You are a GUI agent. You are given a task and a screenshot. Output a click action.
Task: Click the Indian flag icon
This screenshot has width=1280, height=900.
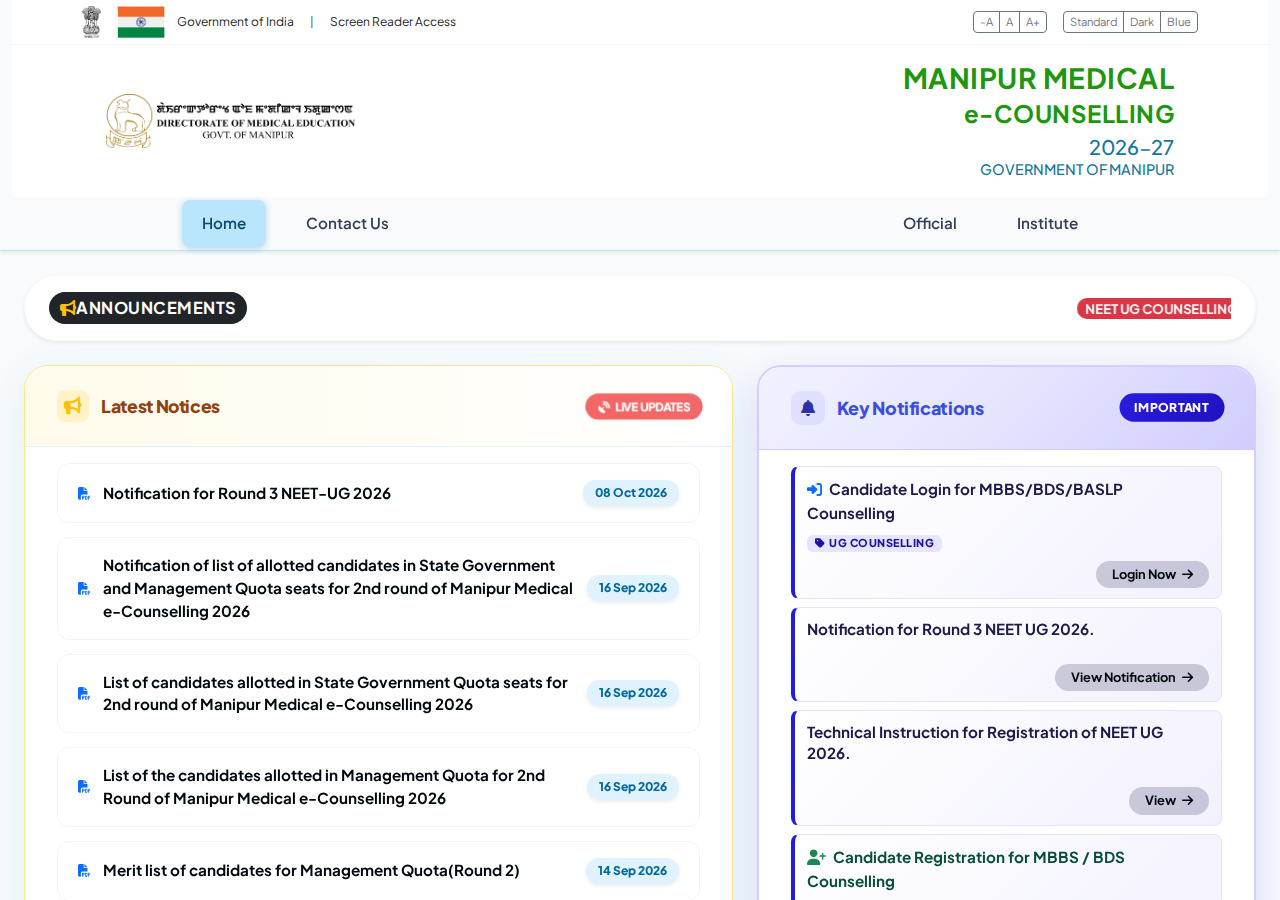click(x=141, y=22)
